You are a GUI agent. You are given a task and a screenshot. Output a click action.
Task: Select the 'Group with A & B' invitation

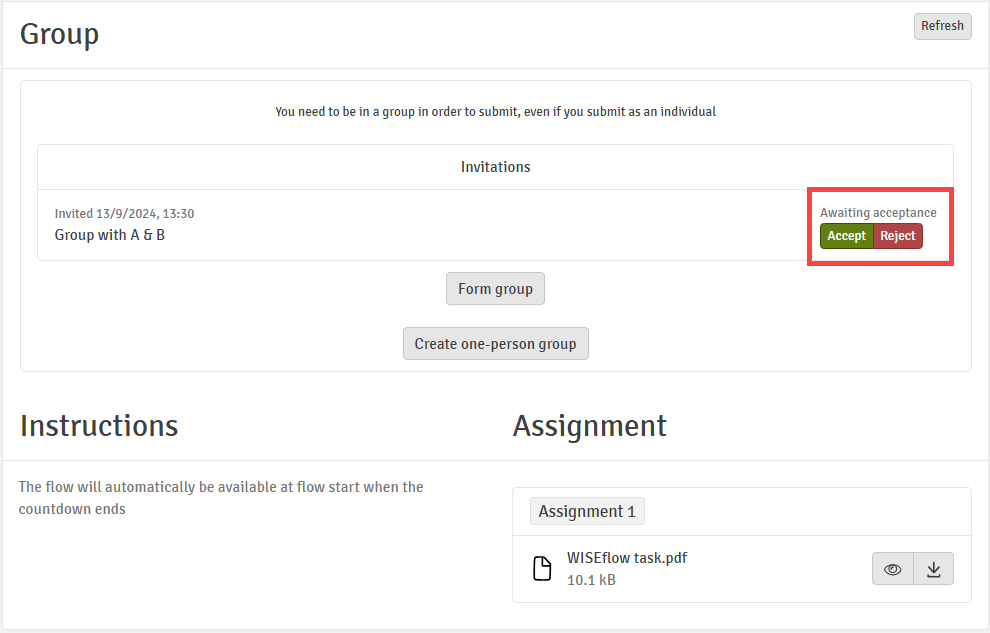(110, 235)
